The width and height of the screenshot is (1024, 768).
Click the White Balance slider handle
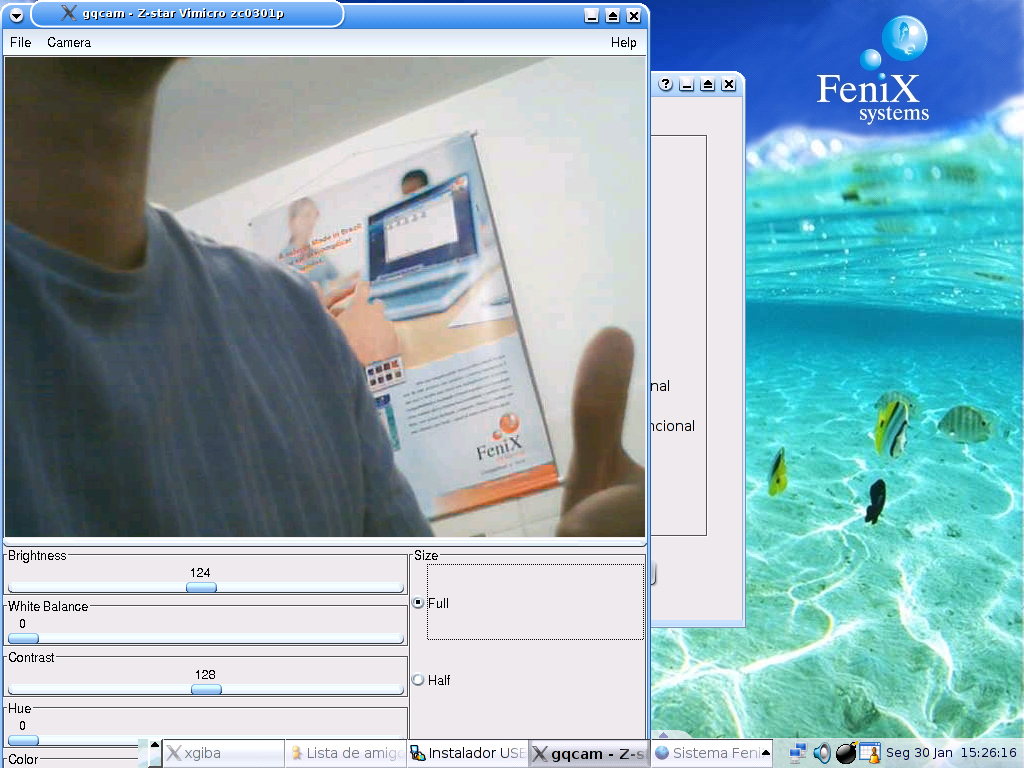tap(24, 638)
